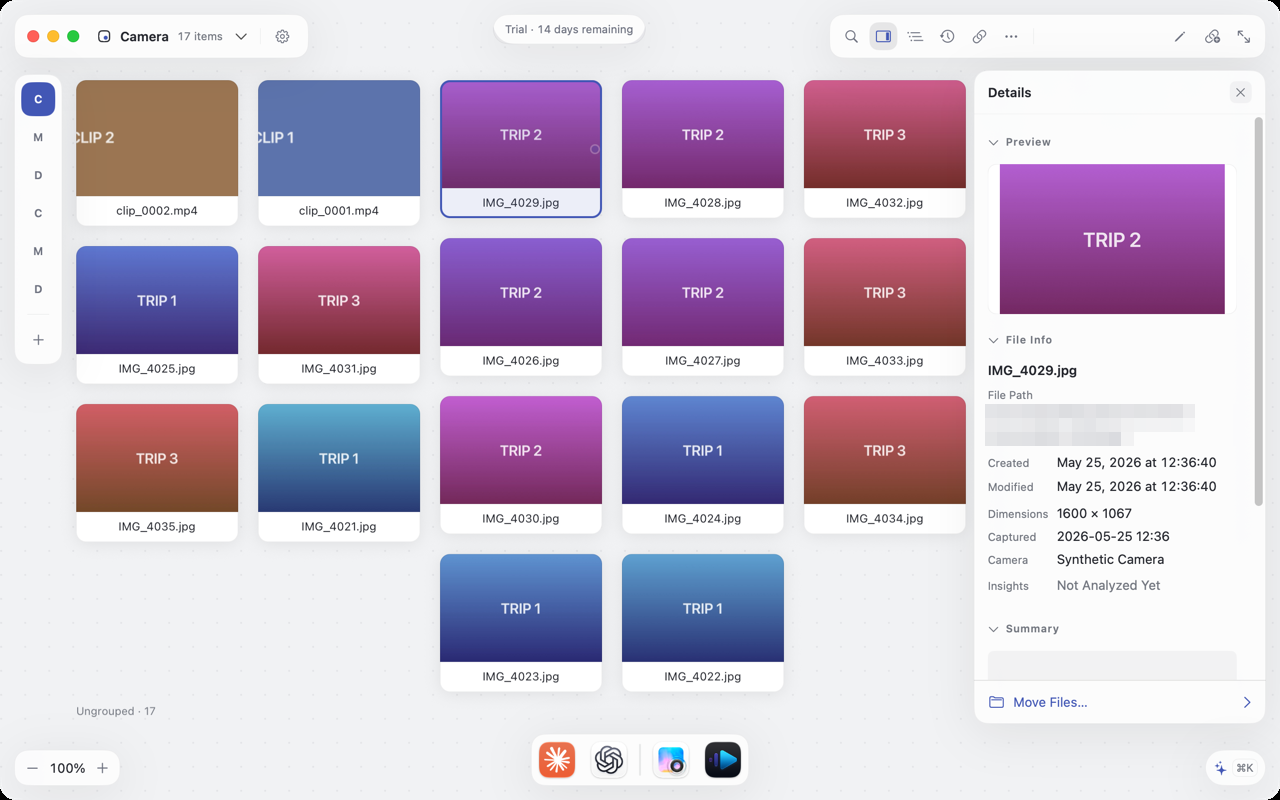Open the history clock icon
This screenshot has height=800, width=1280.
(x=947, y=36)
